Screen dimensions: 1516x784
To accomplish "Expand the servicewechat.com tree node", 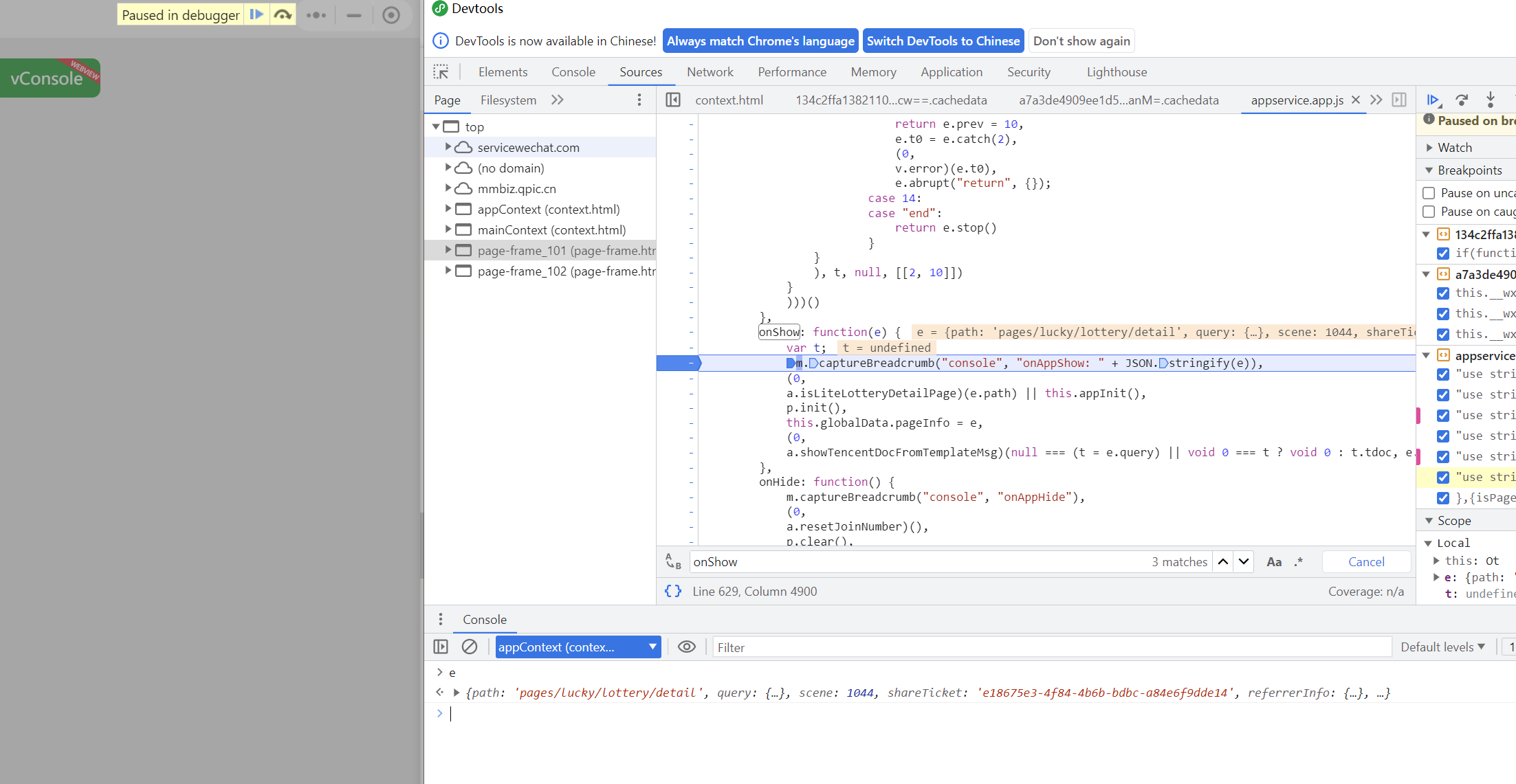I will pos(448,147).
